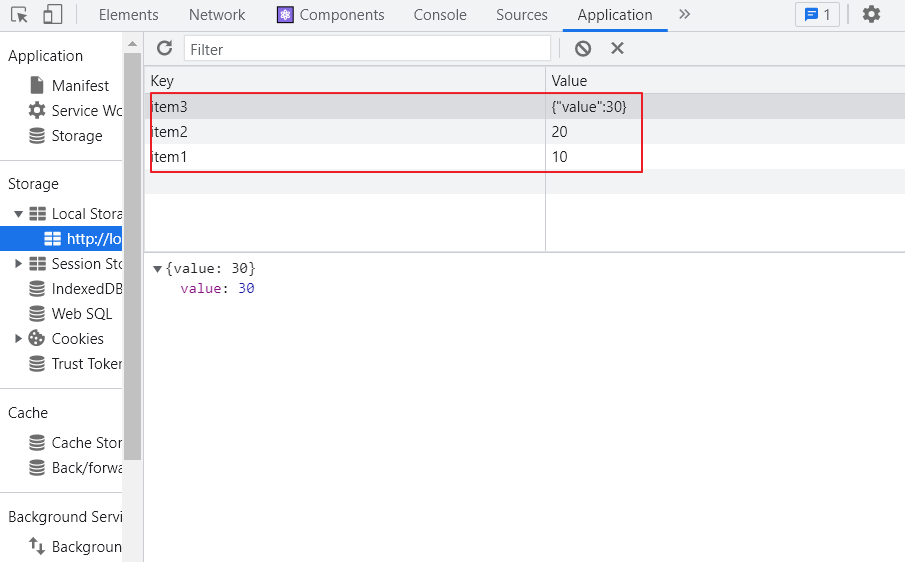Select the Local Storage tree item

(75, 214)
